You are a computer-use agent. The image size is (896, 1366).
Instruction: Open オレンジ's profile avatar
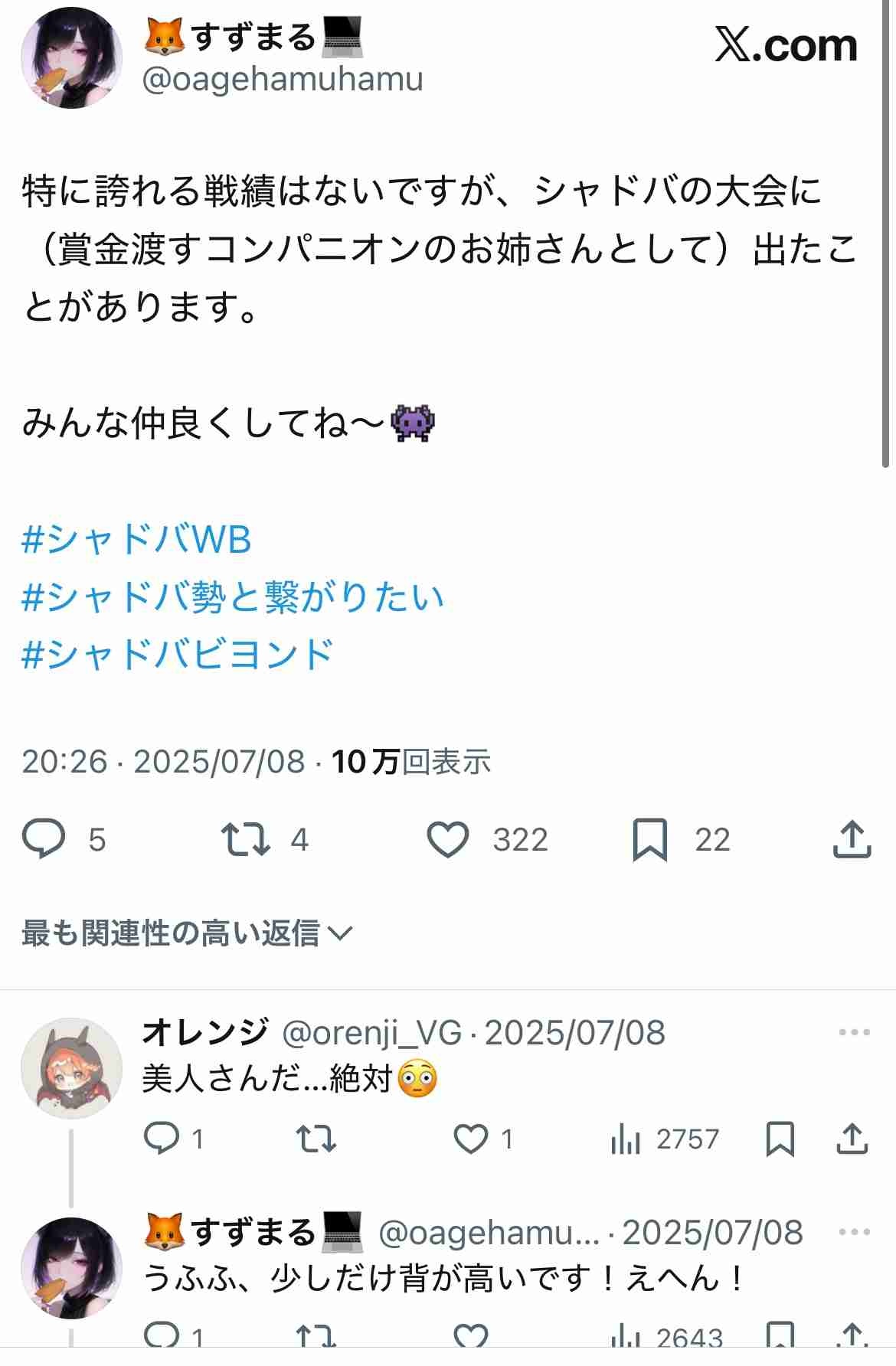coord(71,1068)
